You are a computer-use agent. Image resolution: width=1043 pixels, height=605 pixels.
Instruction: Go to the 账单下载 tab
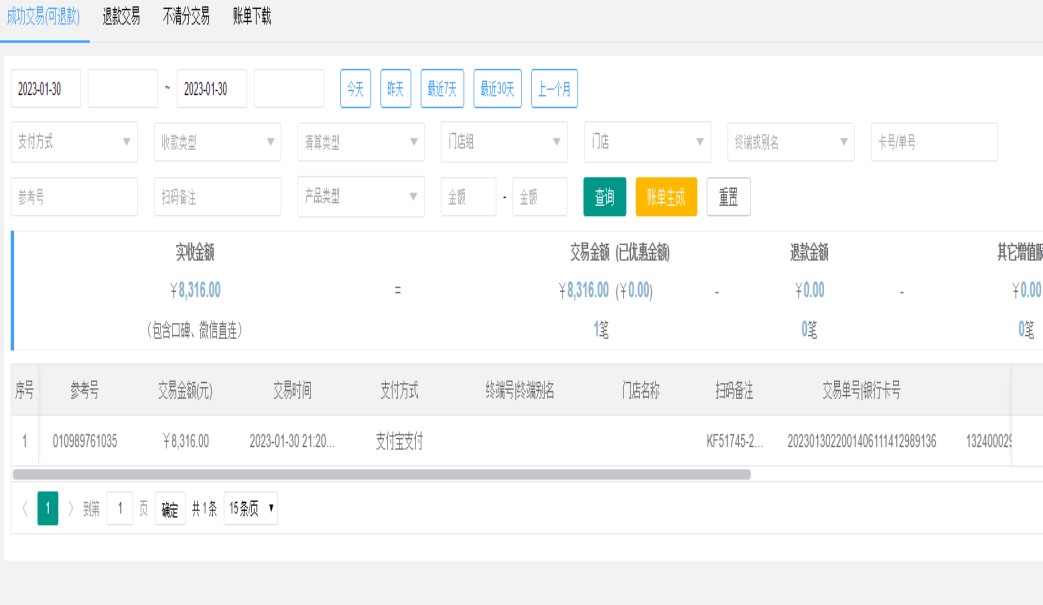[x=251, y=17]
